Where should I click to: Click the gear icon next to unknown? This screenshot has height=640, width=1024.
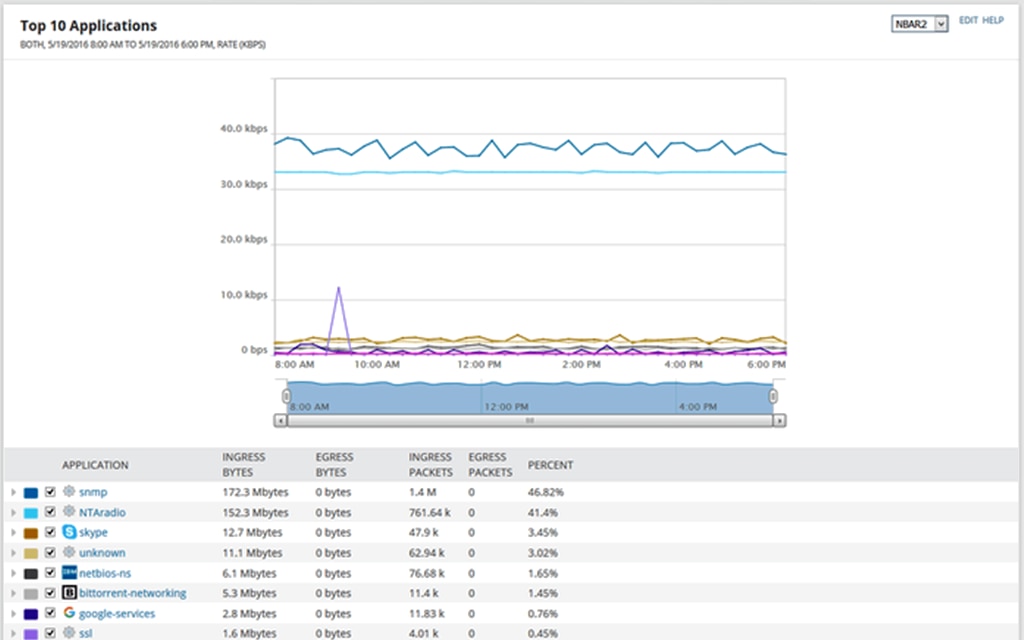tap(69, 552)
